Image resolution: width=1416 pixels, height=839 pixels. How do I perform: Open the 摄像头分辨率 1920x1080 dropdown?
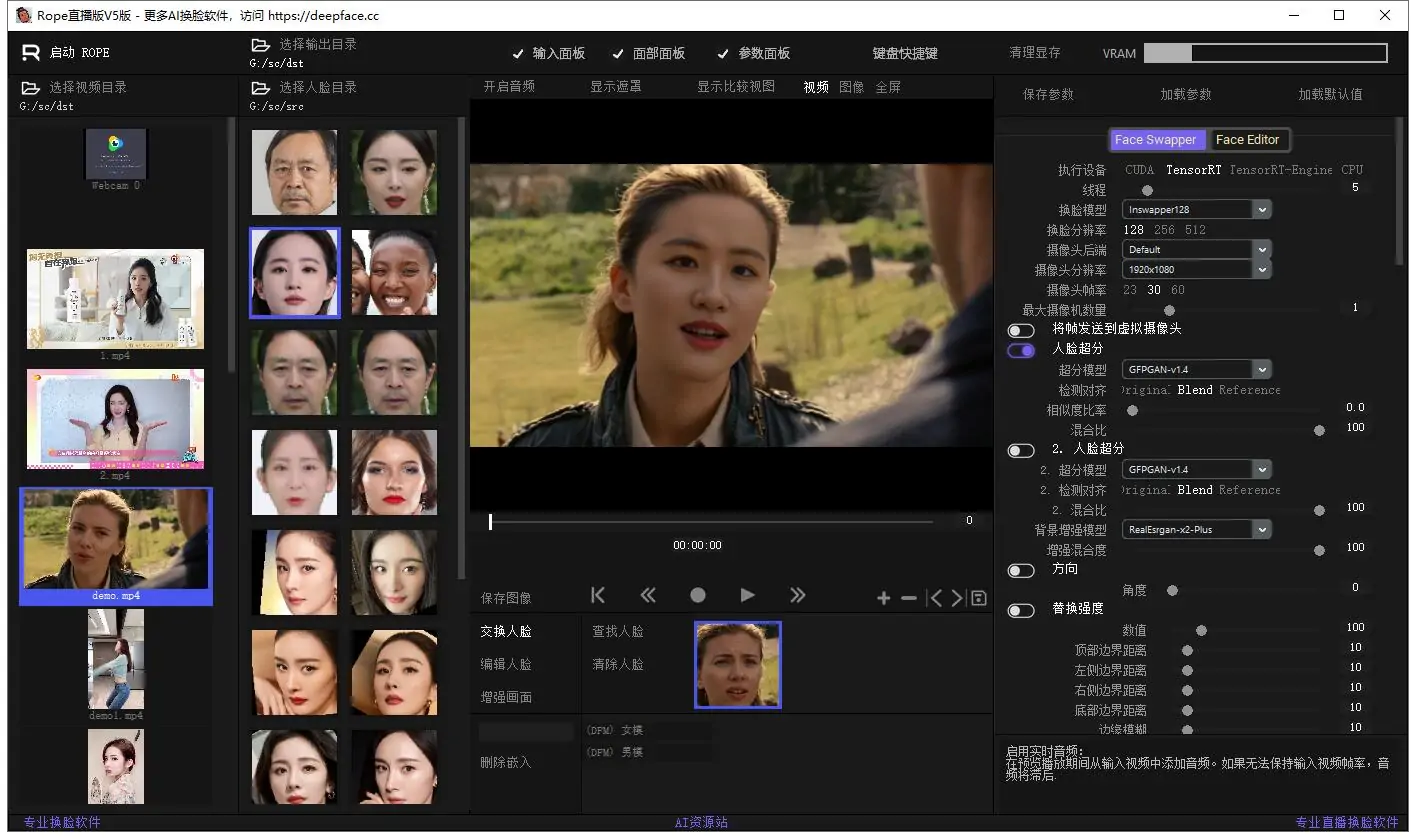click(1196, 270)
